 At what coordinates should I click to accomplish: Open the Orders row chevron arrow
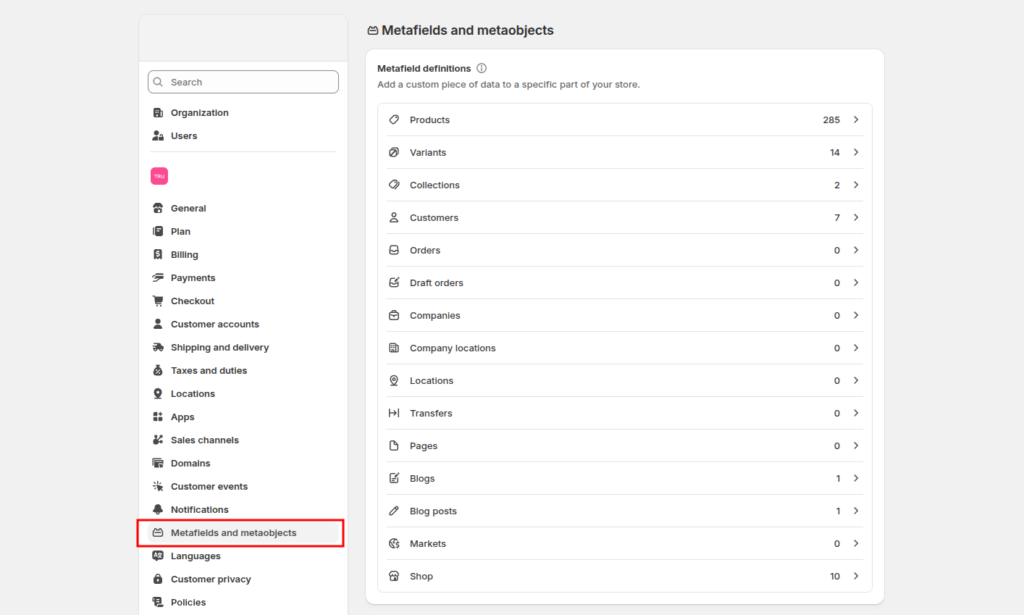[856, 250]
